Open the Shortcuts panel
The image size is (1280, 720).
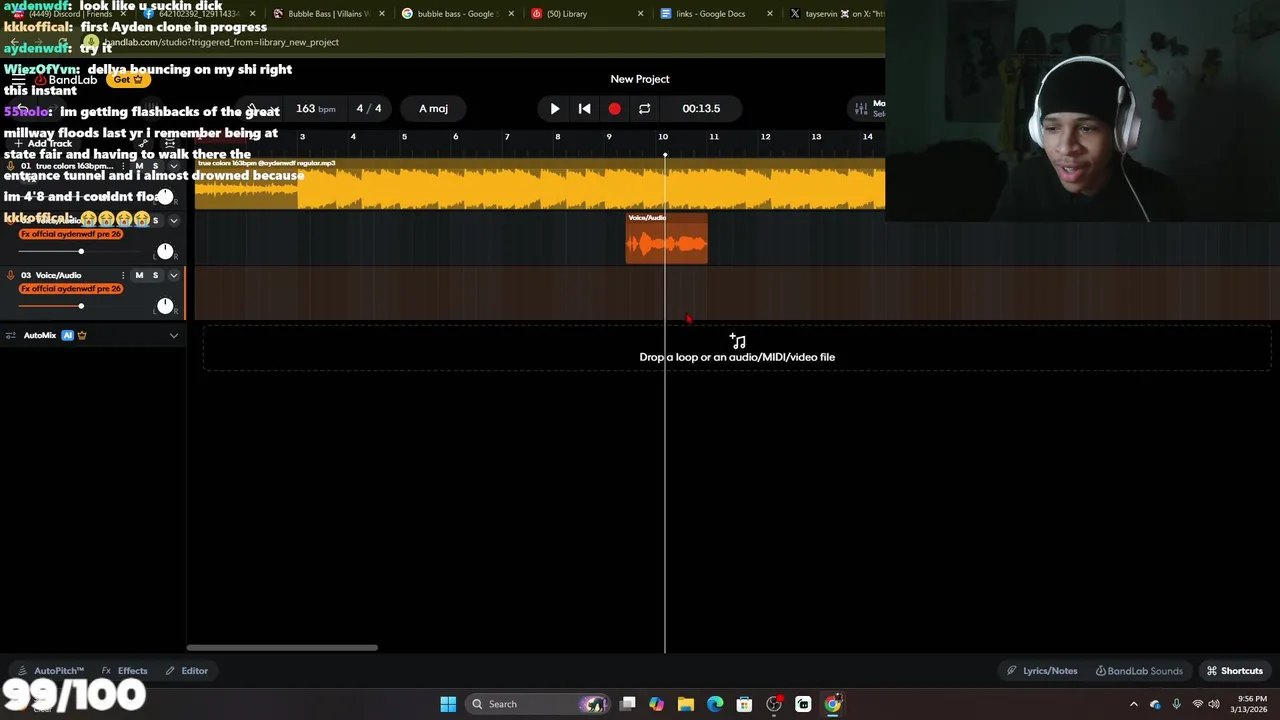point(1235,671)
